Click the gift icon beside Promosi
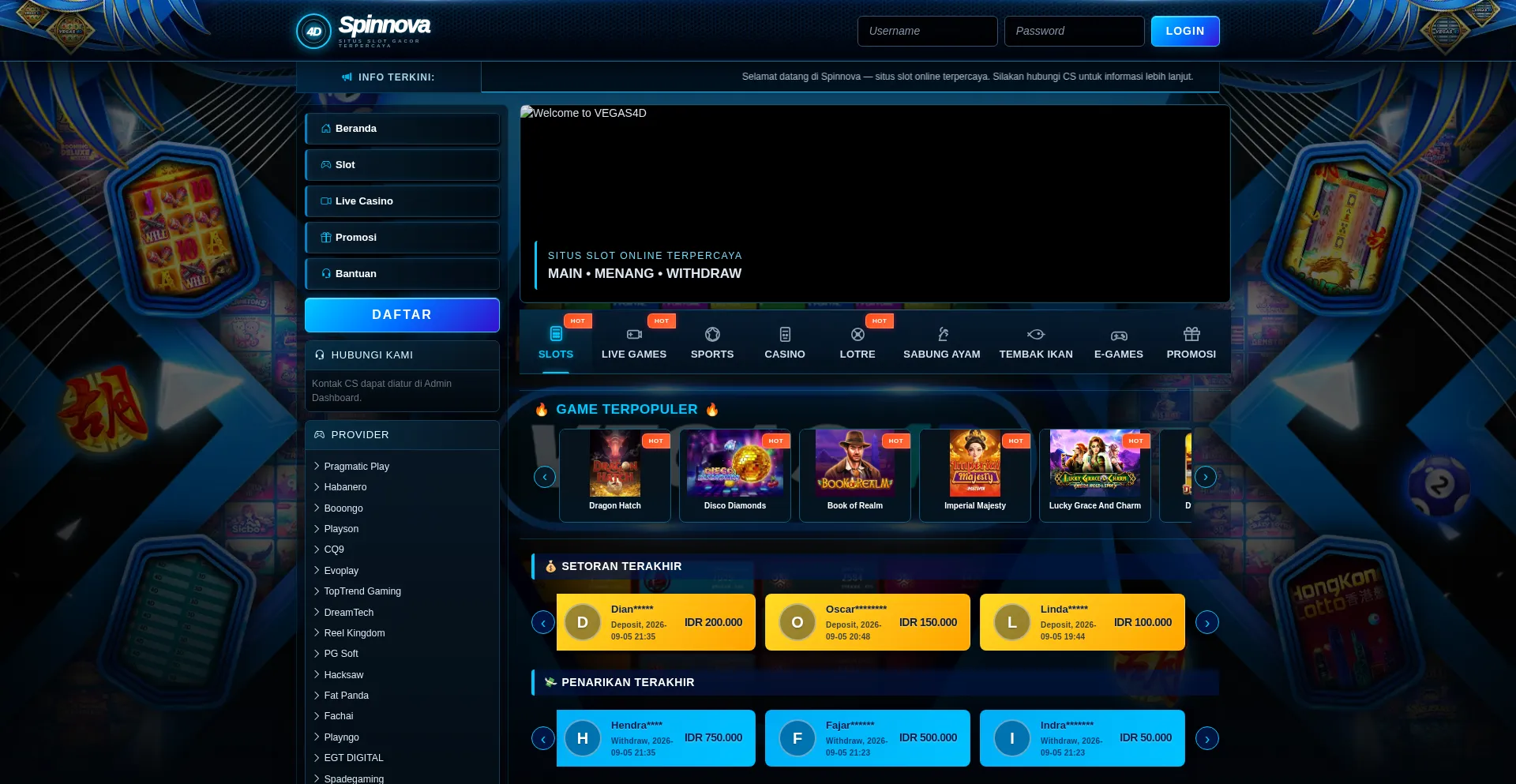 [326, 238]
